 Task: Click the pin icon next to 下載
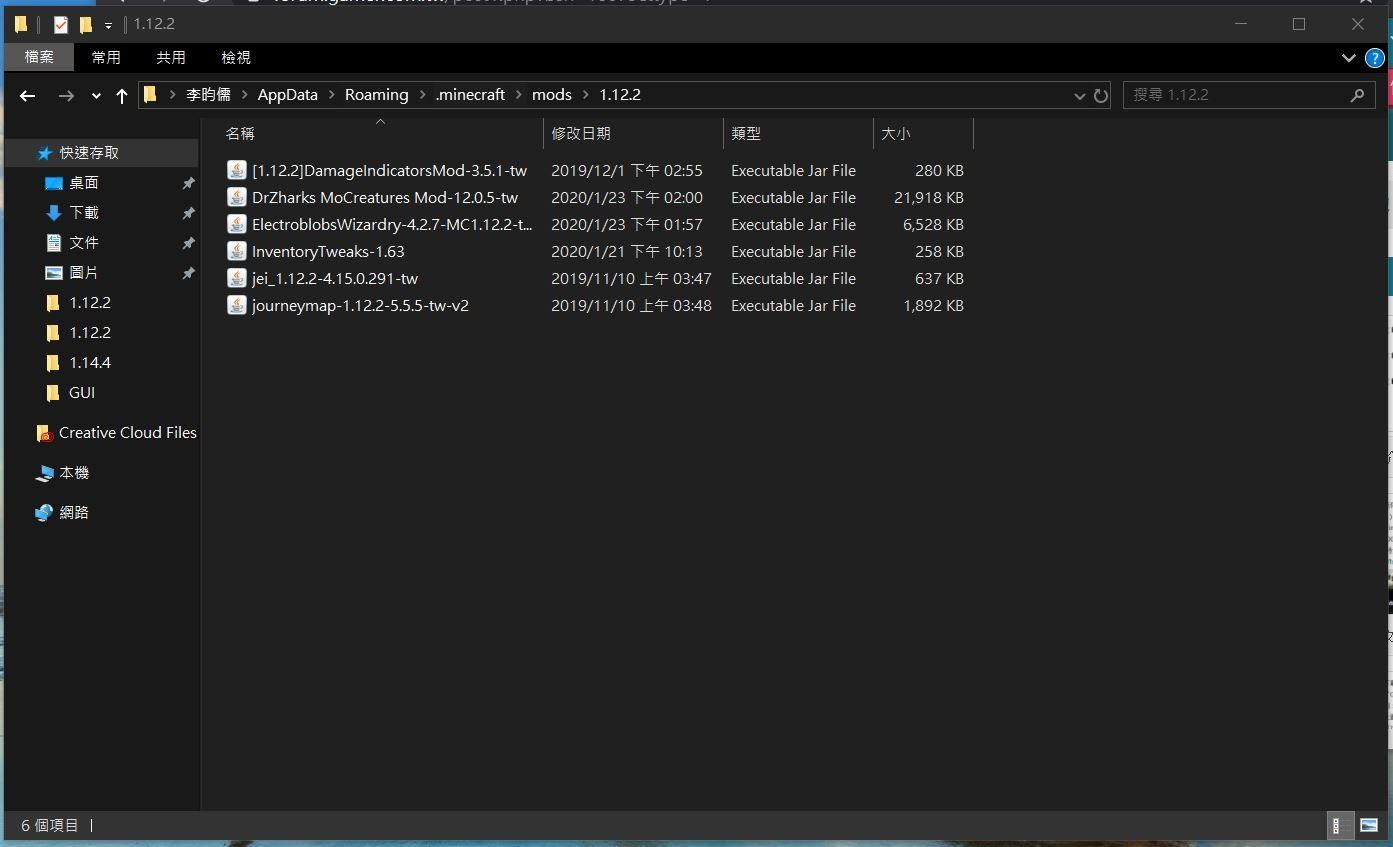click(x=187, y=213)
